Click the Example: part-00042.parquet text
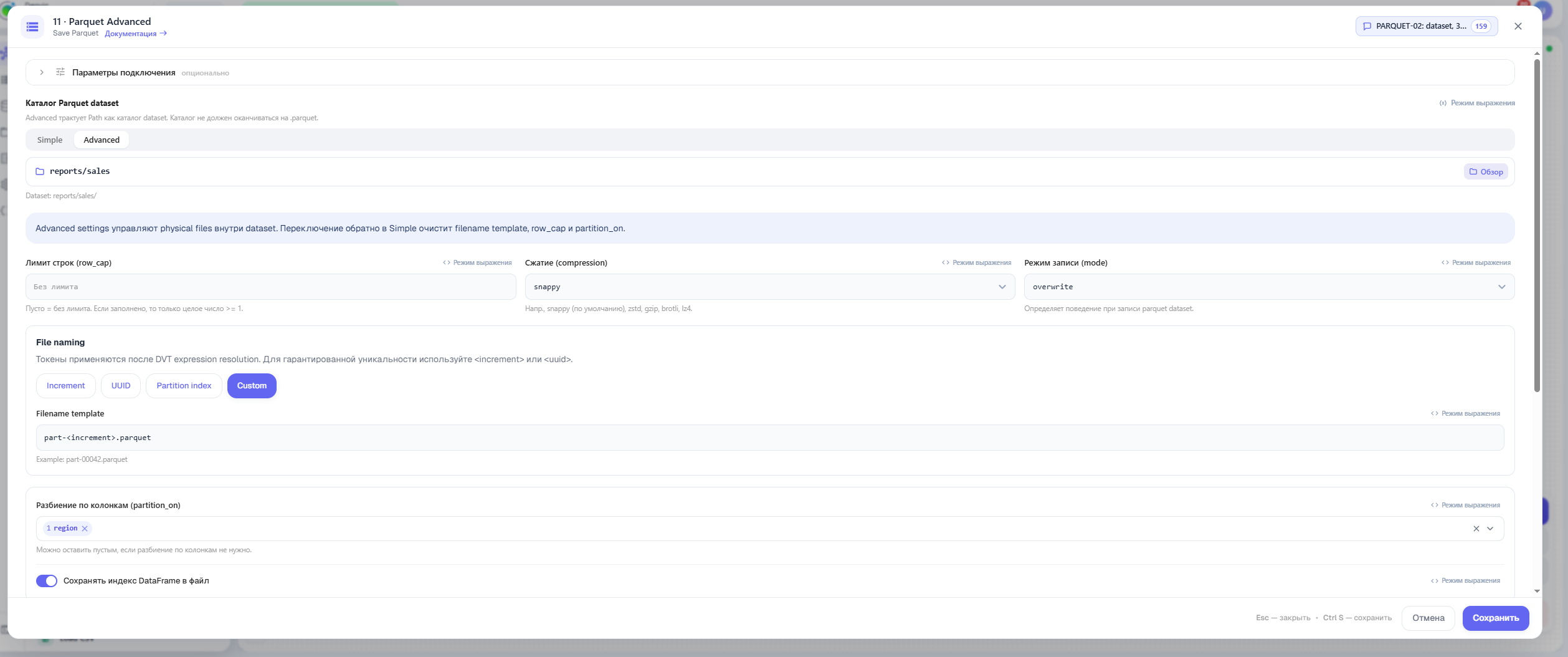This screenshot has height=657, width=1568. click(82, 459)
